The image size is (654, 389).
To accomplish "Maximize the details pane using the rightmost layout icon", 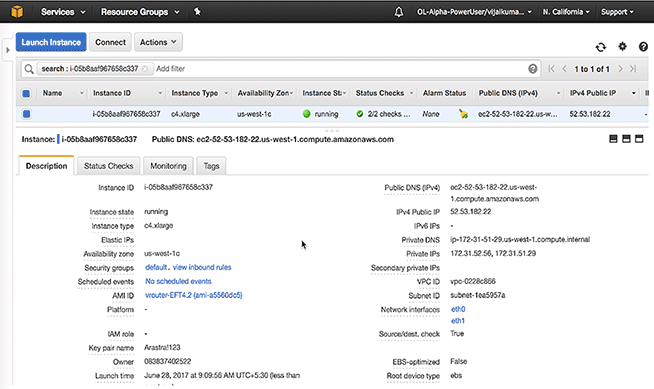I will [x=639, y=139].
